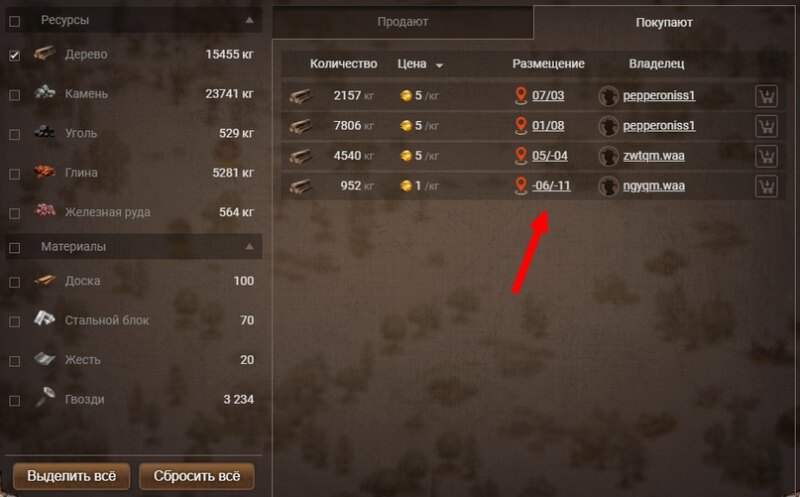The image size is (800, 497).
Task: Click the Выделить всё button
Action: (71, 476)
